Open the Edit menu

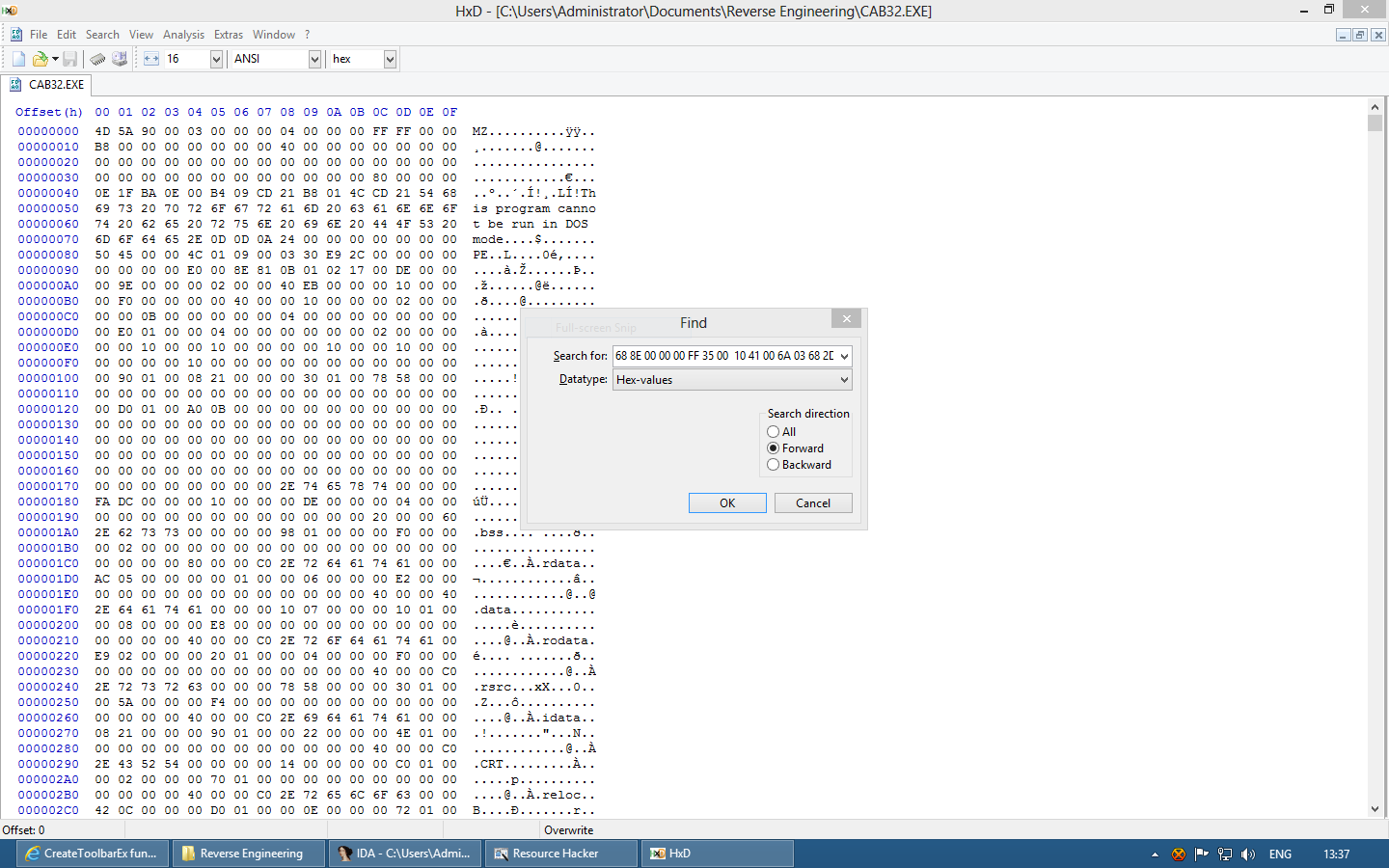[67, 35]
